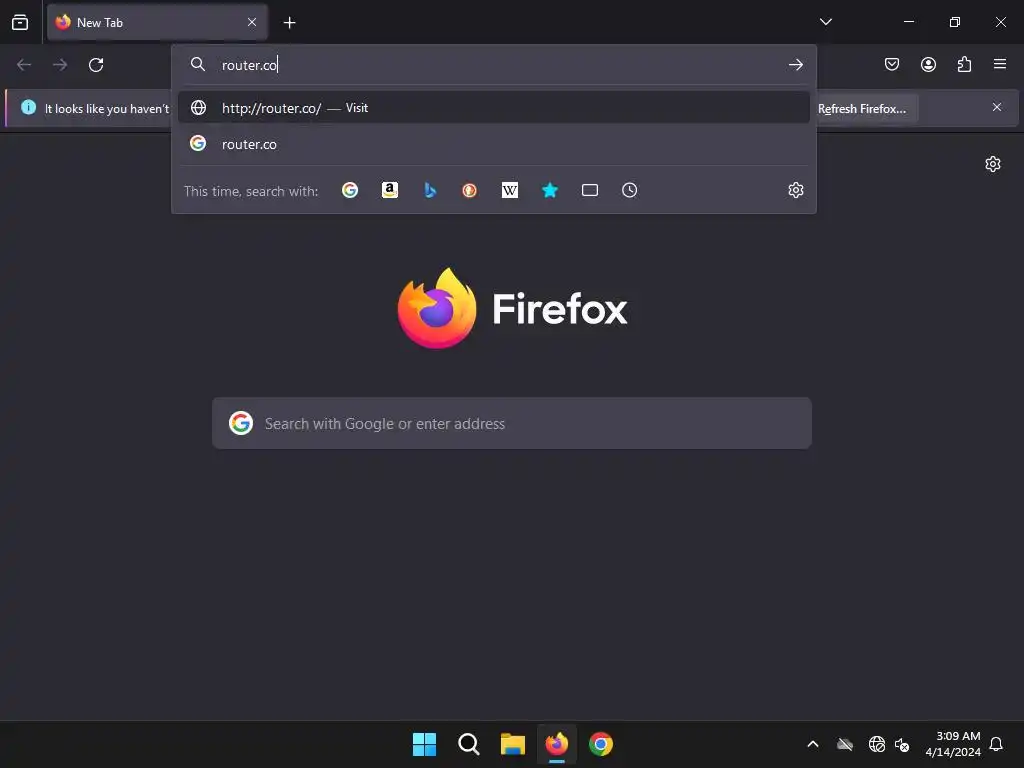Screen dimensions: 1024x768
Task: Select the Google search suggestion router.co
Action: tap(494, 144)
